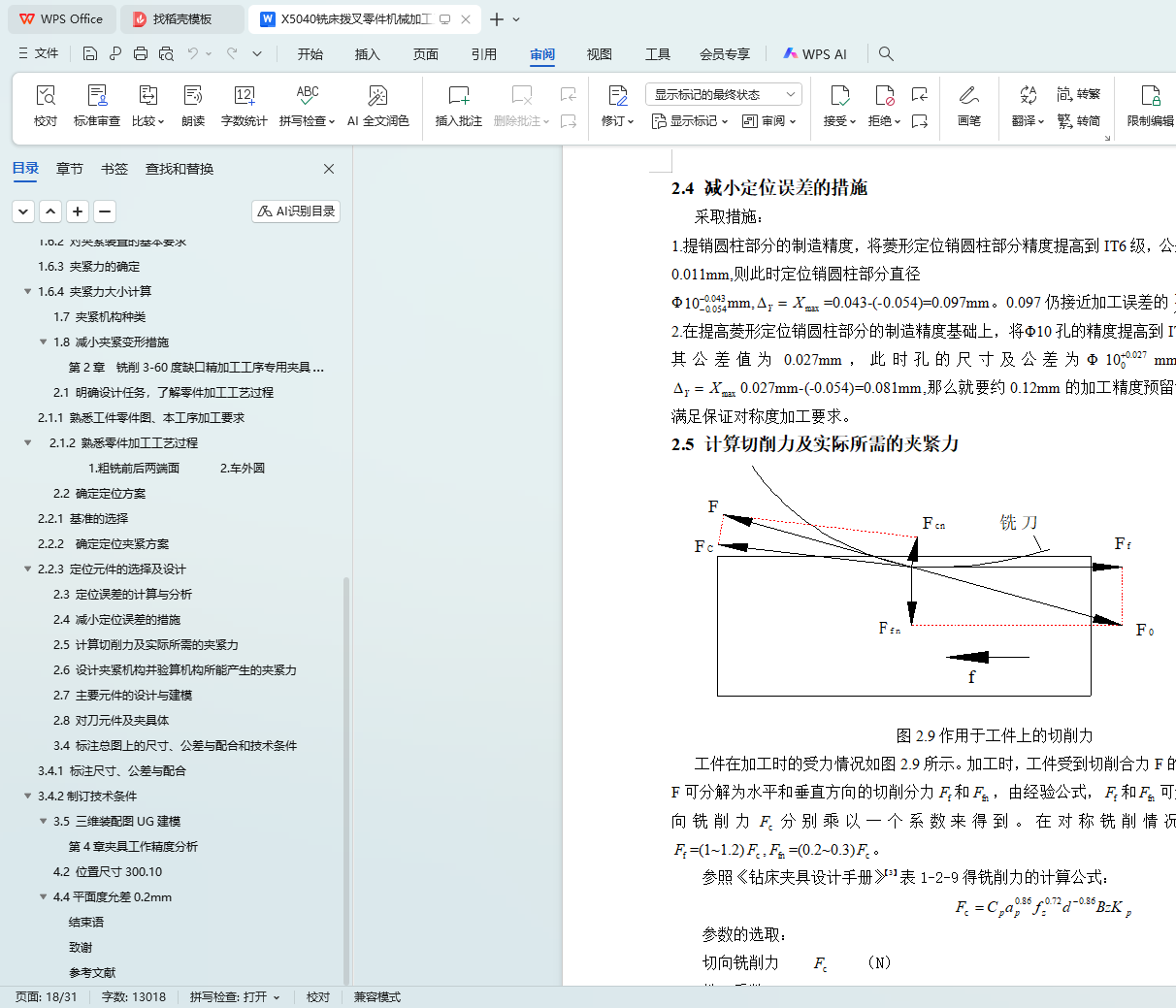Viewport: 1176px width, 1008px height.
Task: Start 朗读 read aloud
Action: (x=193, y=106)
